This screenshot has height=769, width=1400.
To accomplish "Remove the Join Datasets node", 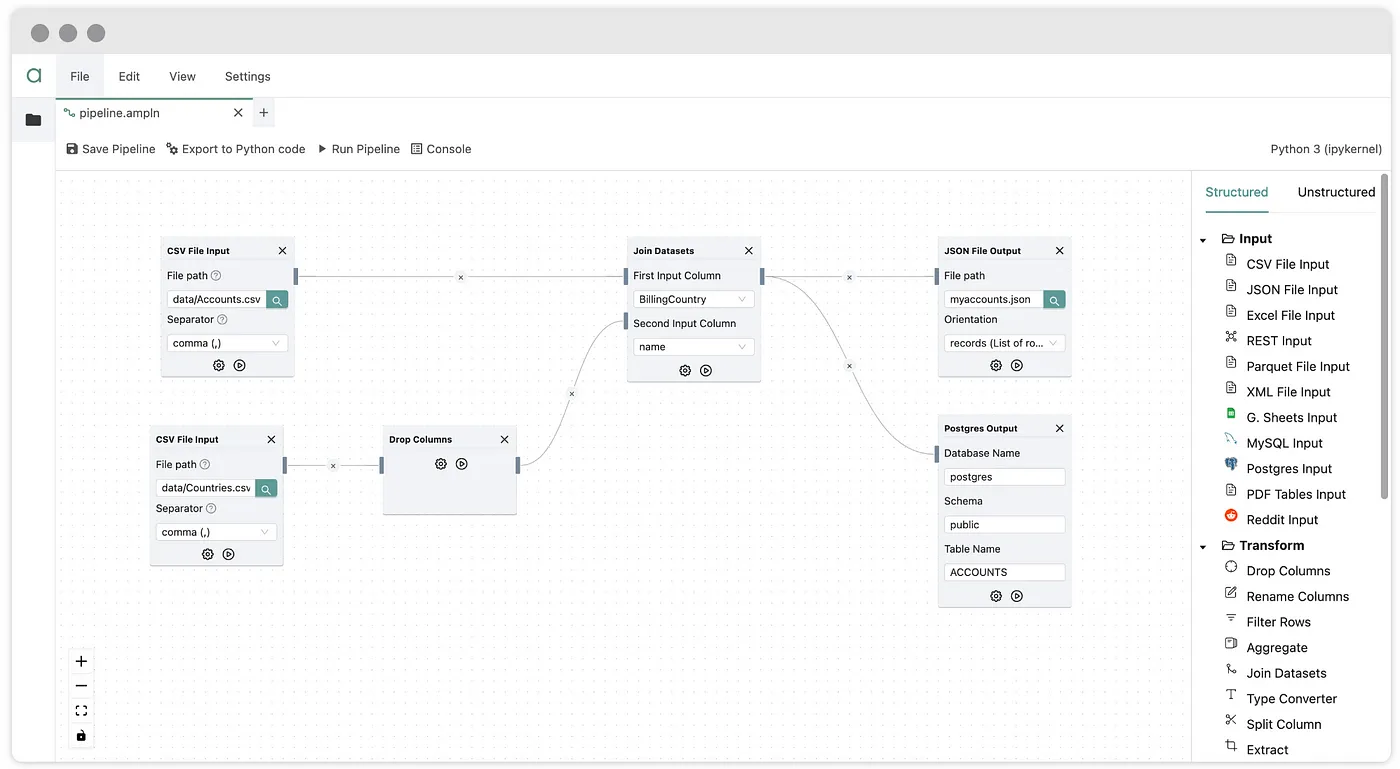I will [x=749, y=251].
